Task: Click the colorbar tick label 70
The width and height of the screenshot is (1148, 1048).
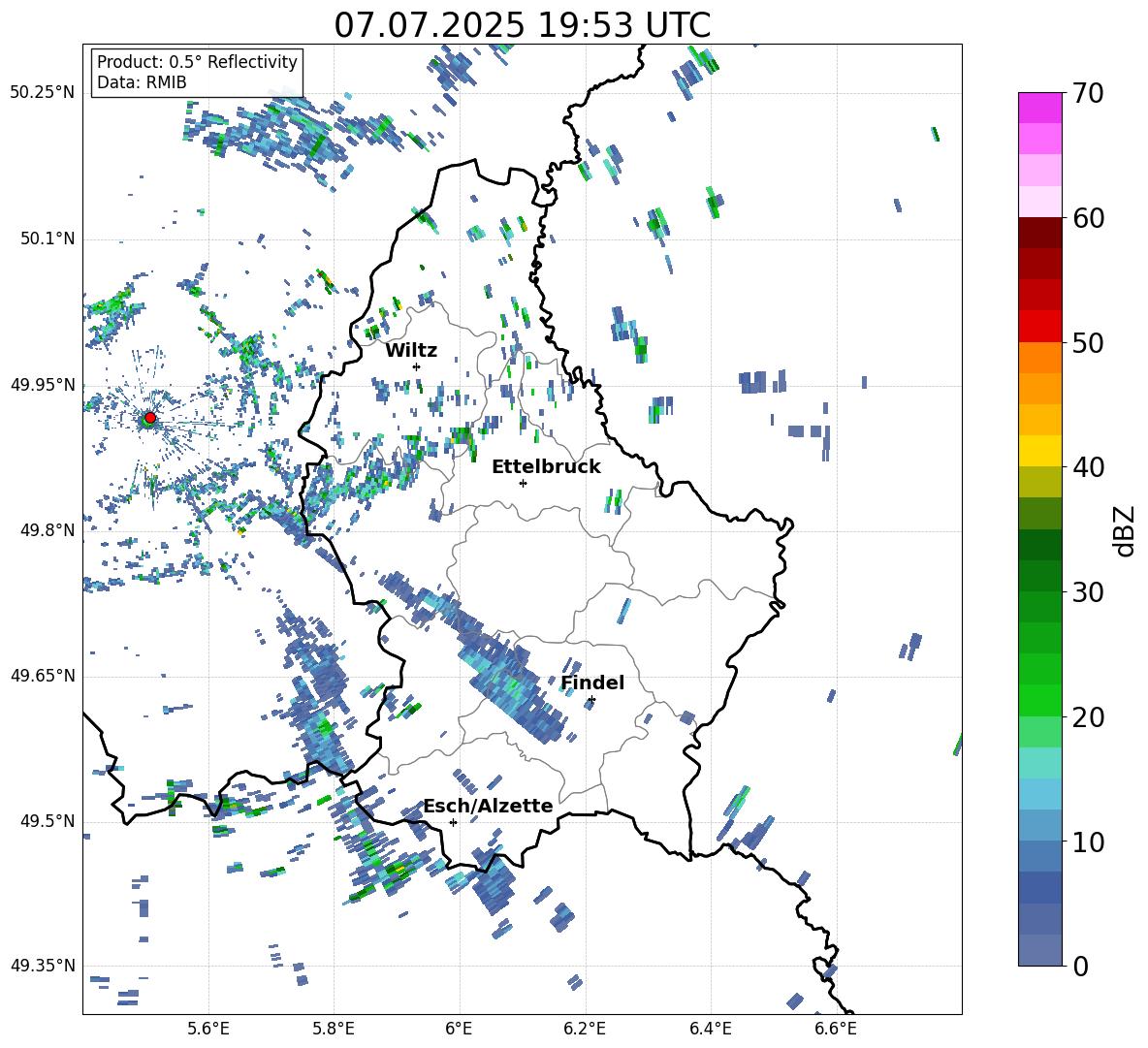Action: pyautogui.click(x=1088, y=93)
